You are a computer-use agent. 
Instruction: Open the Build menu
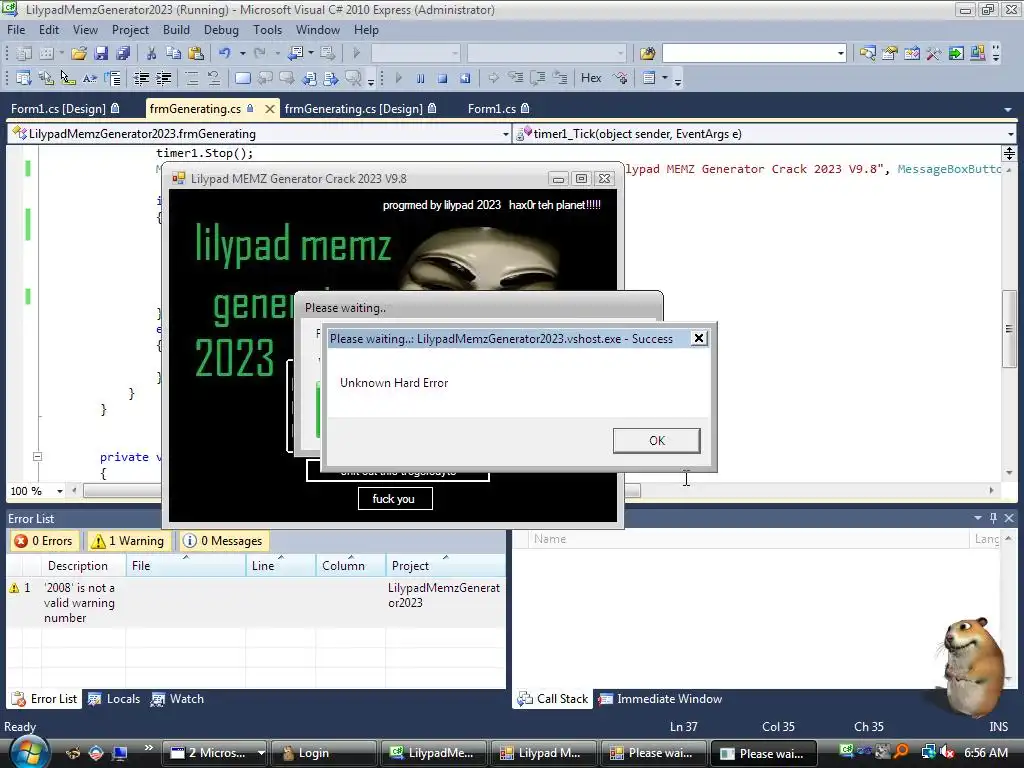176,29
